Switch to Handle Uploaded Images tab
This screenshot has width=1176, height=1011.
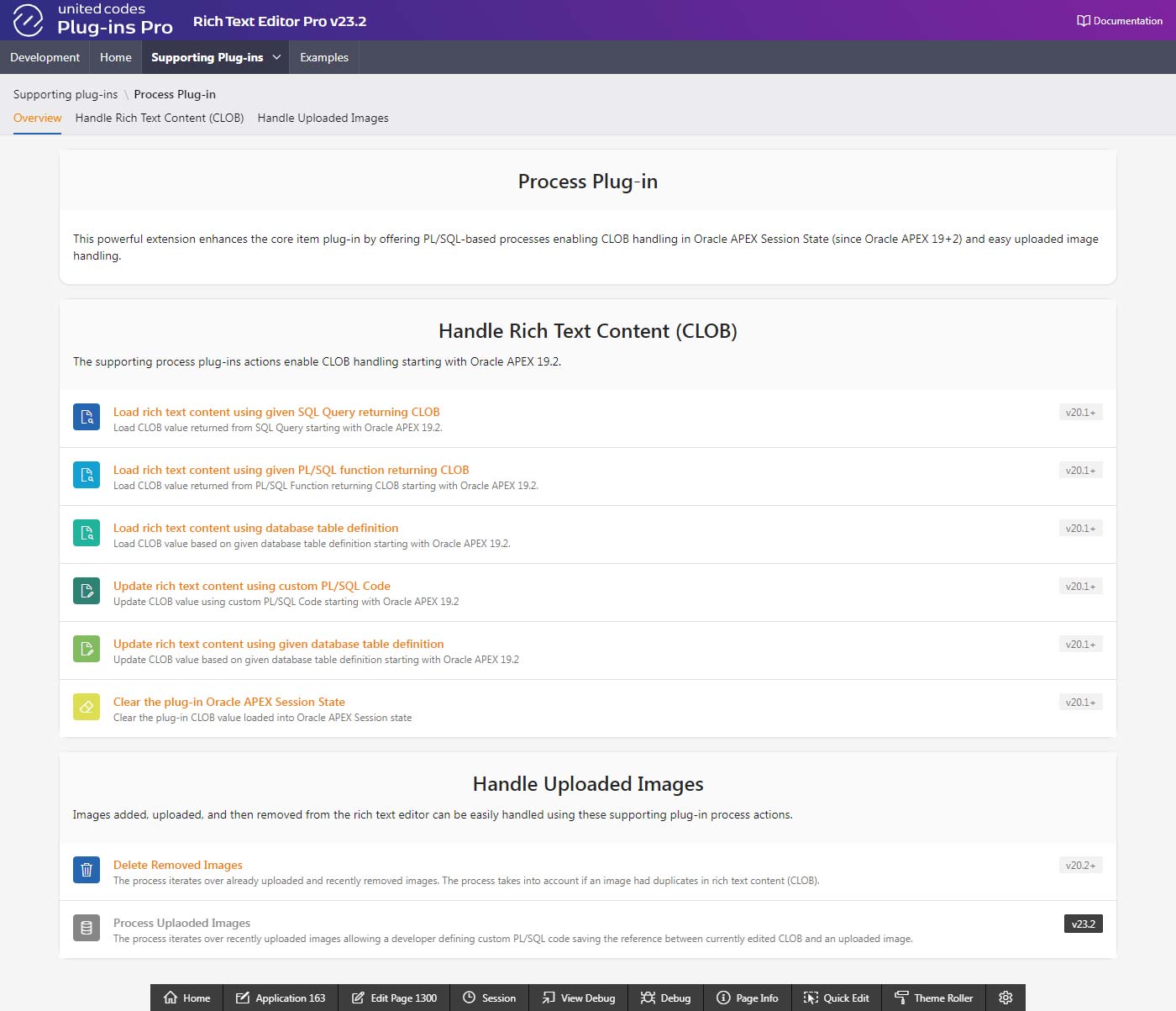click(x=323, y=118)
